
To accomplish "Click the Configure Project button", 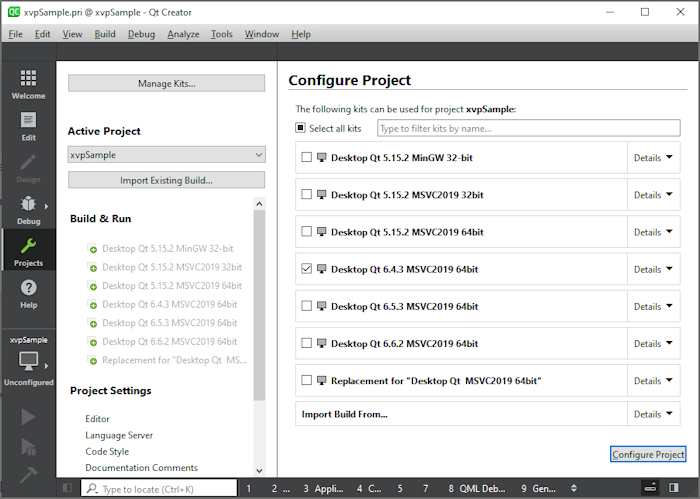I will (648, 454).
